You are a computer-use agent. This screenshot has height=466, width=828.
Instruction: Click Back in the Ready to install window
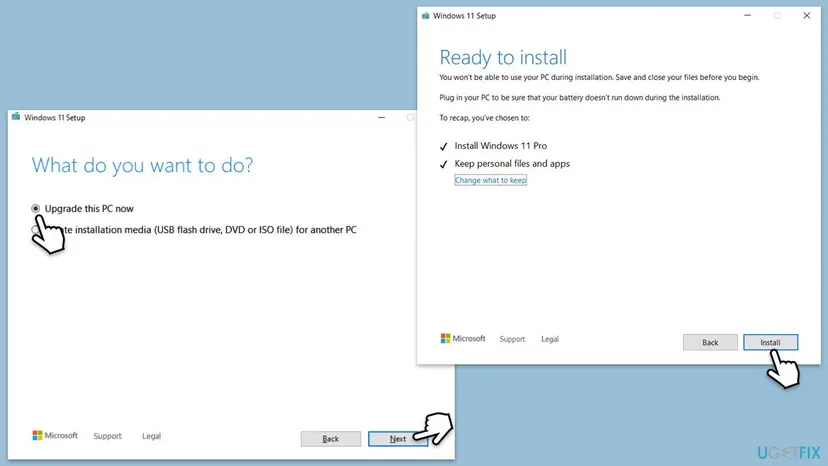[x=710, y=342]
